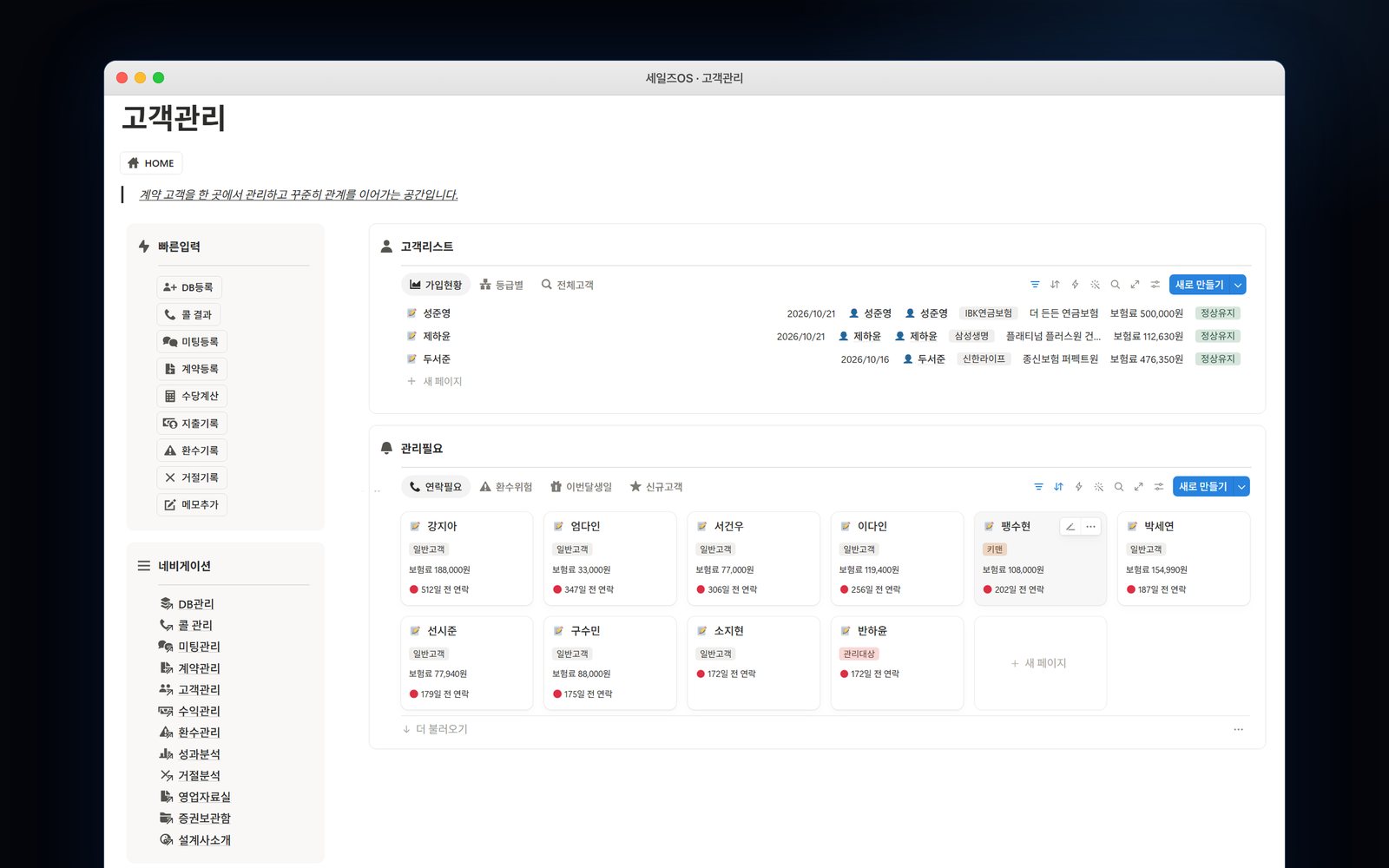Click the automation lightning icon in 고객리스트 toolbar
This screenshot has width=1389, height=868.
click(1075, 285)
